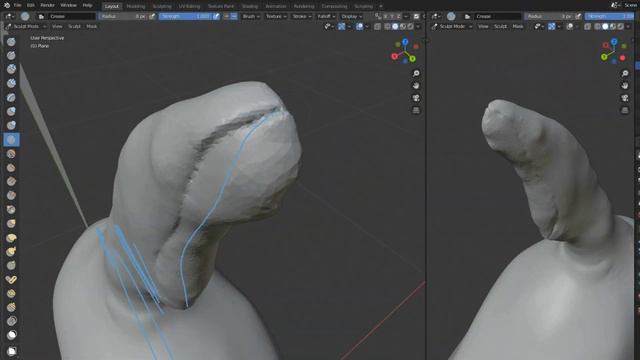
Task: Select the Snake Hook brush tool
Action: (11, 251)
